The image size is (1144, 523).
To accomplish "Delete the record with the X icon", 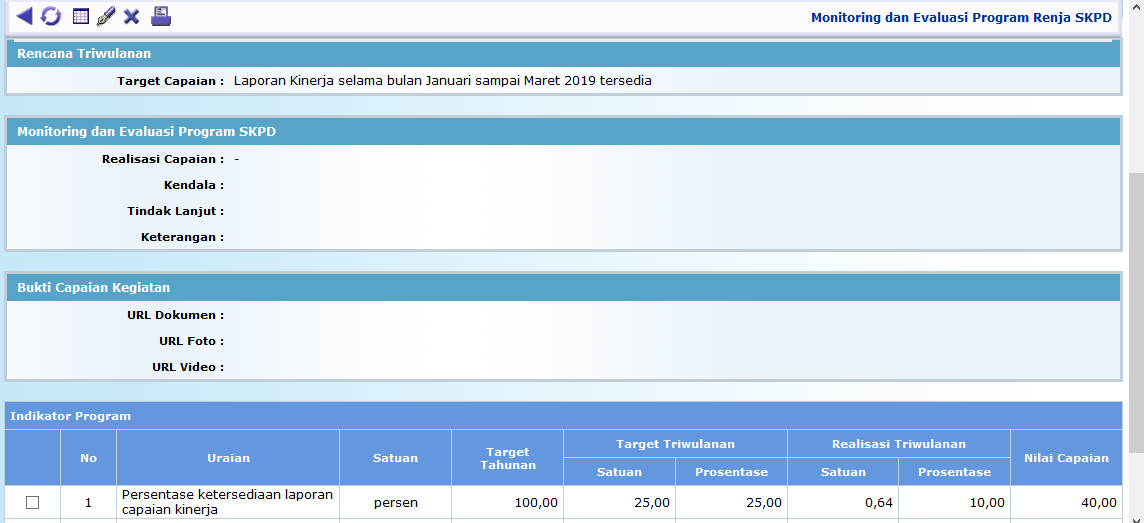I will (131, 16).
